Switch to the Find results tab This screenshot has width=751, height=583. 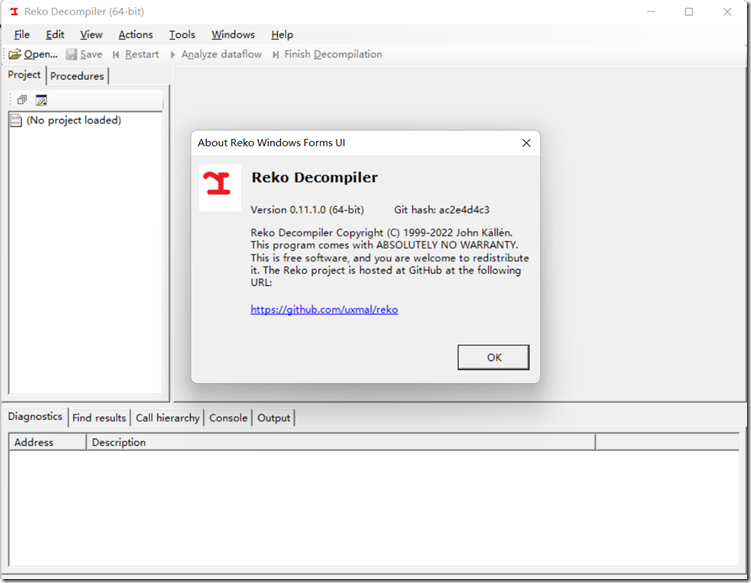tap(99, 418)
